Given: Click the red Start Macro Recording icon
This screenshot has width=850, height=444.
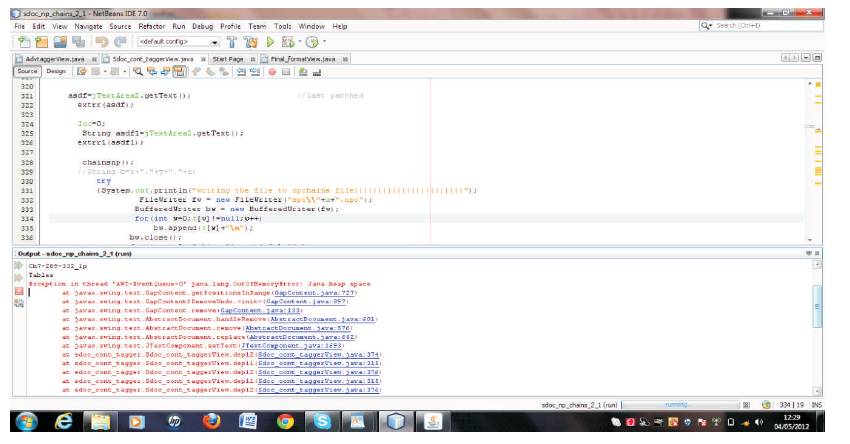Looking at the screenshot, I should [x=272, y=72].
